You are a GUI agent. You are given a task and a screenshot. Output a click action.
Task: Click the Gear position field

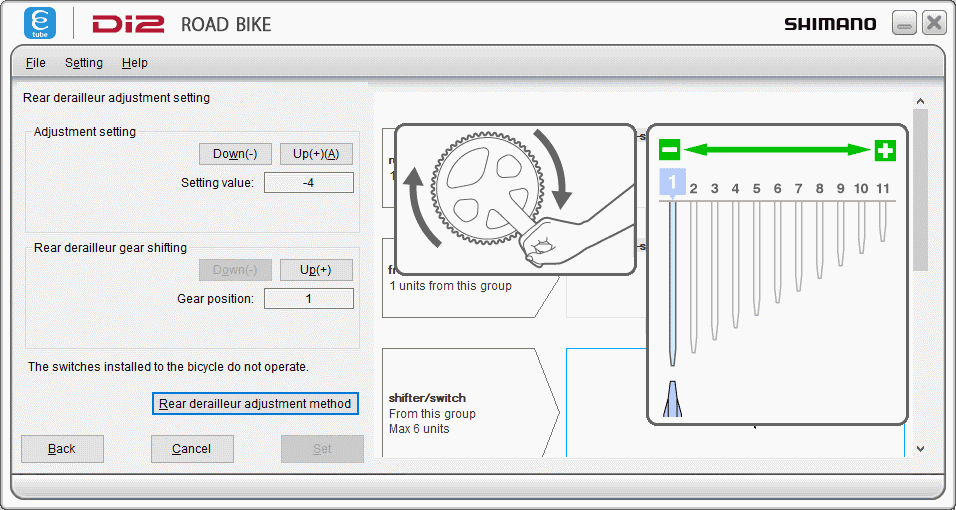[x=308, y=299]
